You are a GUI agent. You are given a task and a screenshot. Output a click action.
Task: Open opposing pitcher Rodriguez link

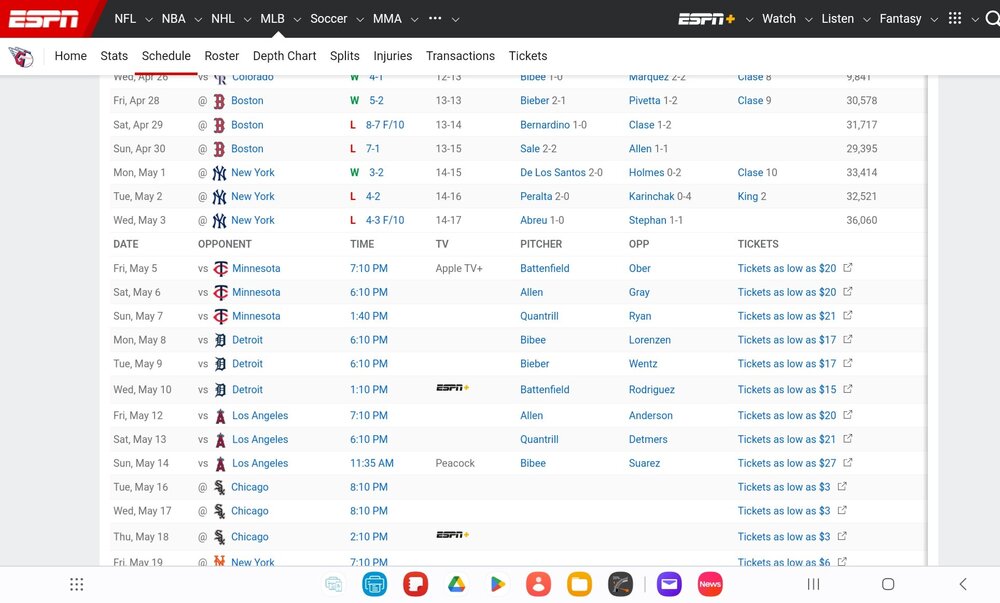click(x=652, y=389)
